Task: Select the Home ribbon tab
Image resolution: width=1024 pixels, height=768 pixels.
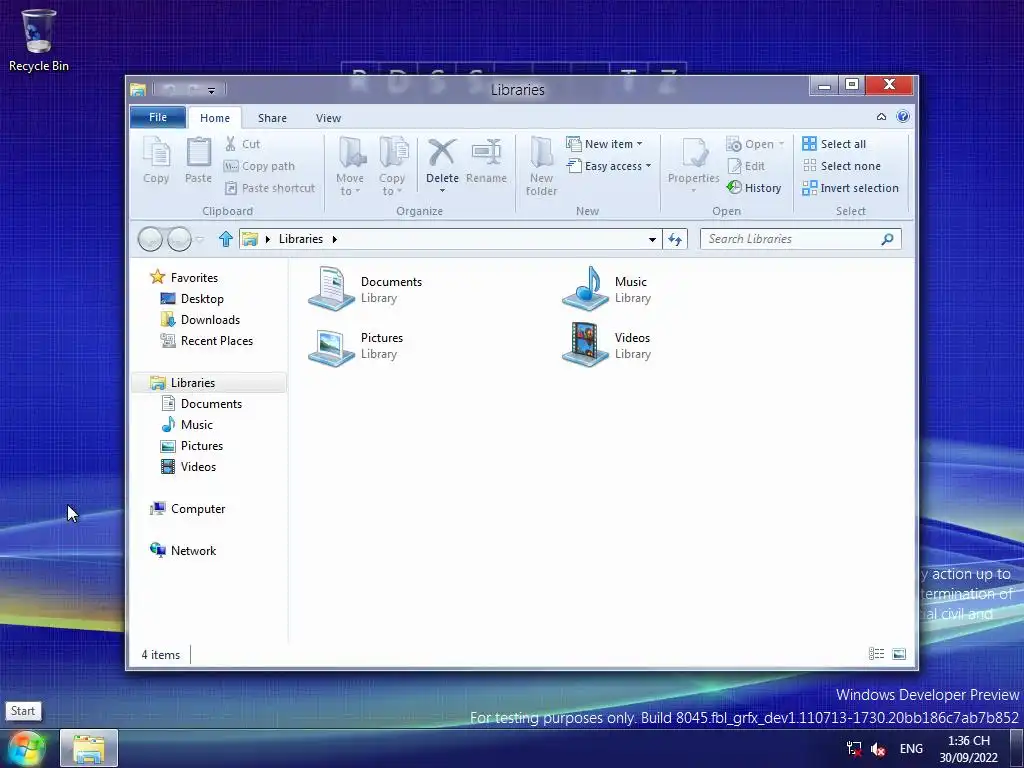Action: pos(215,118)
